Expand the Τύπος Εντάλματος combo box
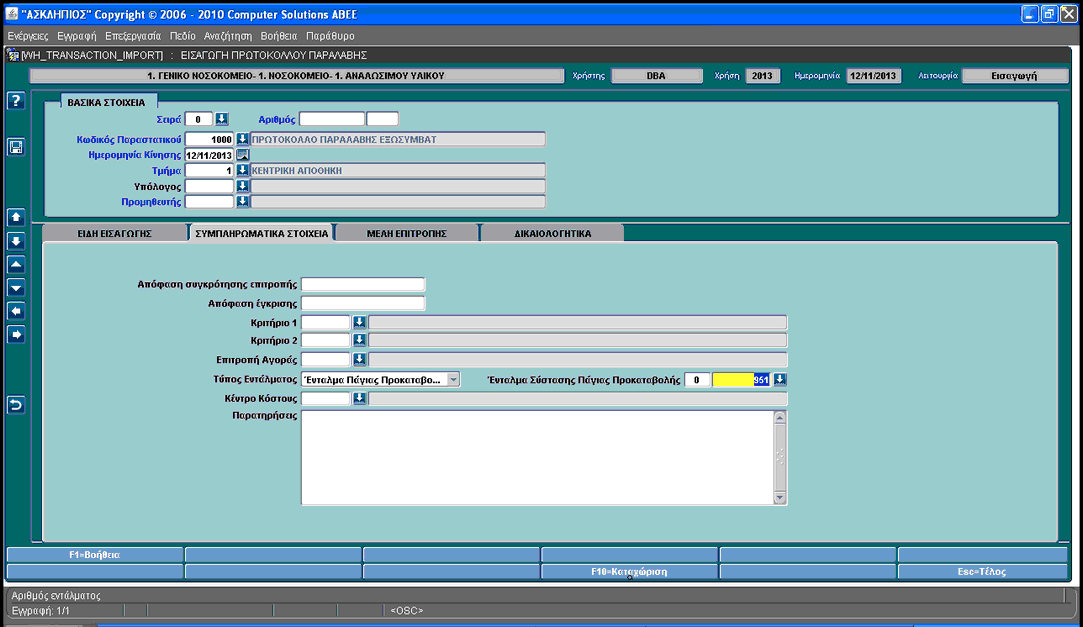This screenshot has height=627, width=1083. coord(453,380)
